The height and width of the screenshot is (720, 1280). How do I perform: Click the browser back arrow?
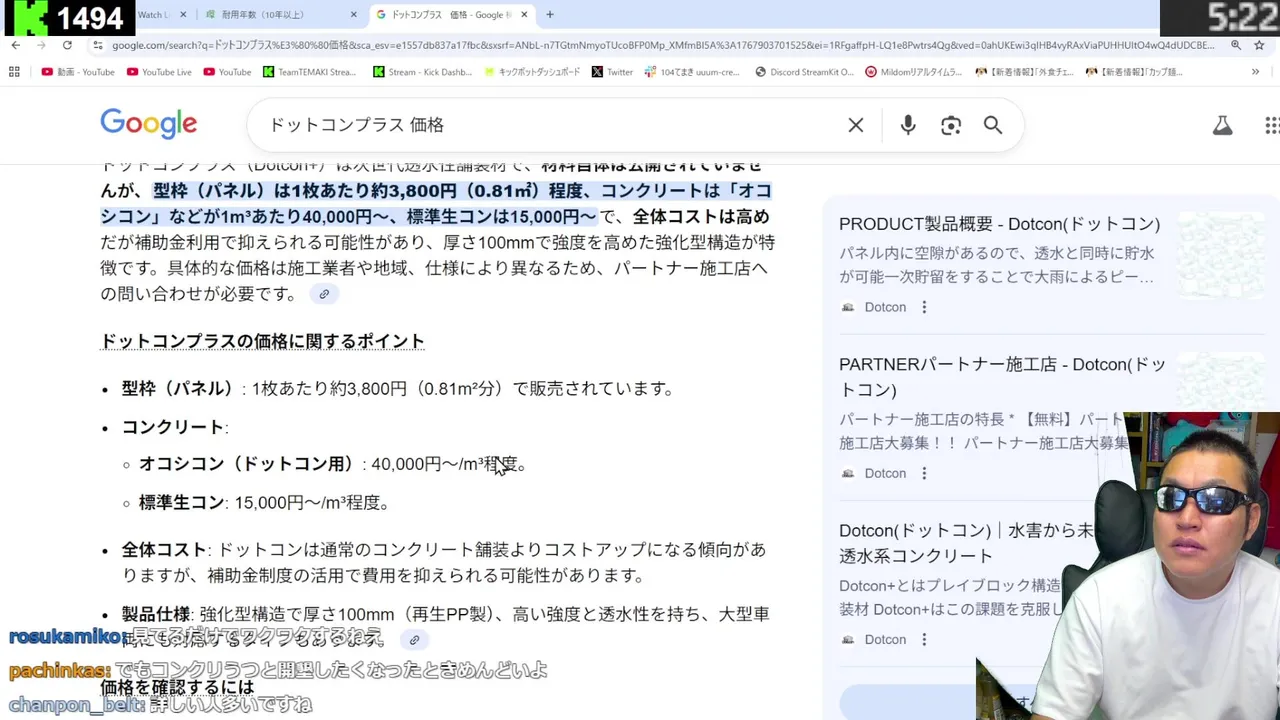(15, 45)
